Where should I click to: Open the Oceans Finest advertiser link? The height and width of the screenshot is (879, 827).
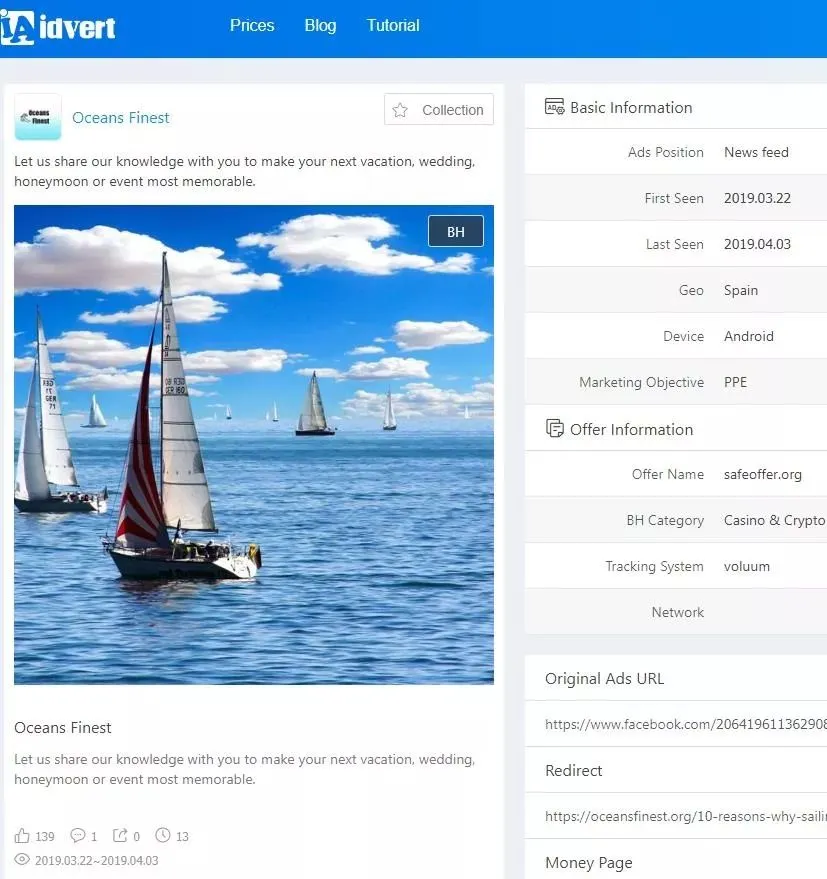(x=121, y=118)
